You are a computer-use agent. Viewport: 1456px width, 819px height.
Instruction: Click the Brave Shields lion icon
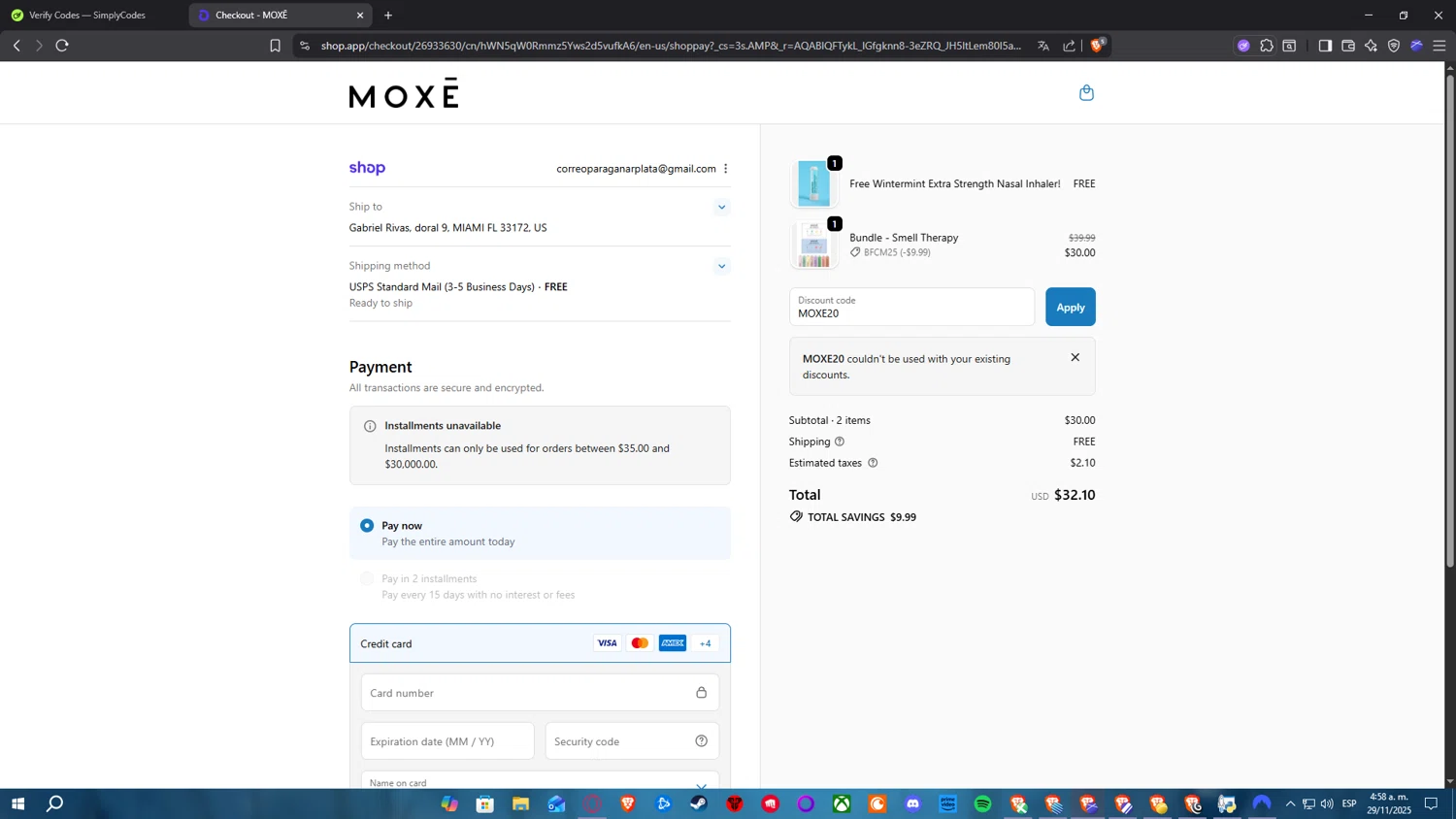[x=1098, y=45]
